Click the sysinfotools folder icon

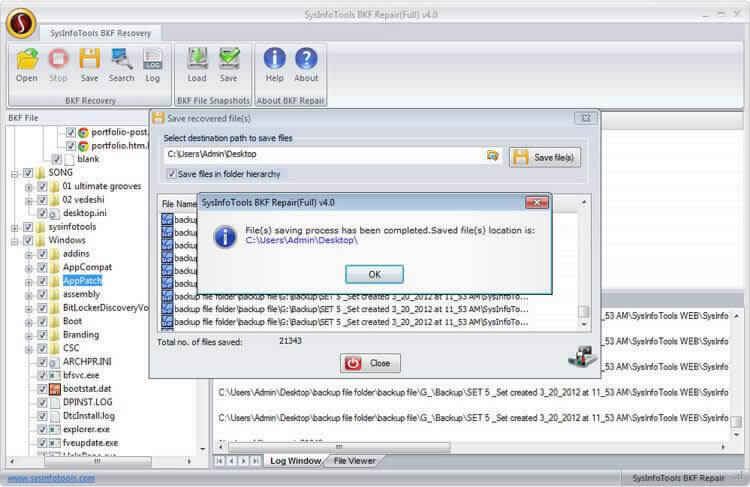[x=41, y=227]
